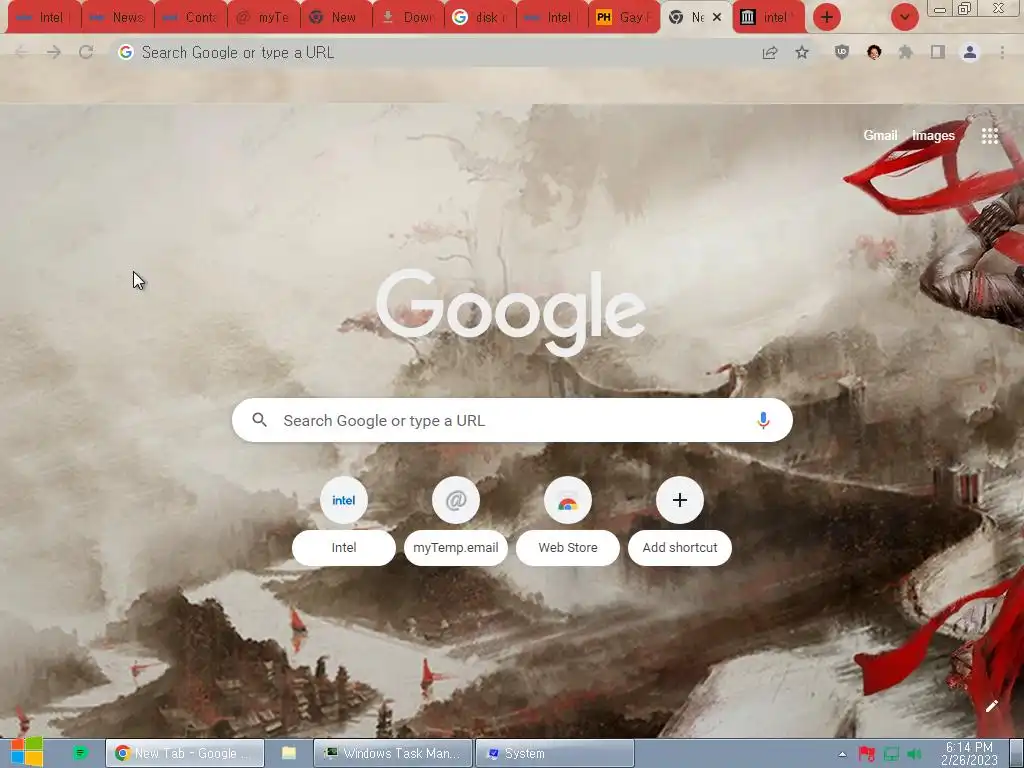Click the Web Store shortcut label

pyautogui.click(x=568, y=547)
